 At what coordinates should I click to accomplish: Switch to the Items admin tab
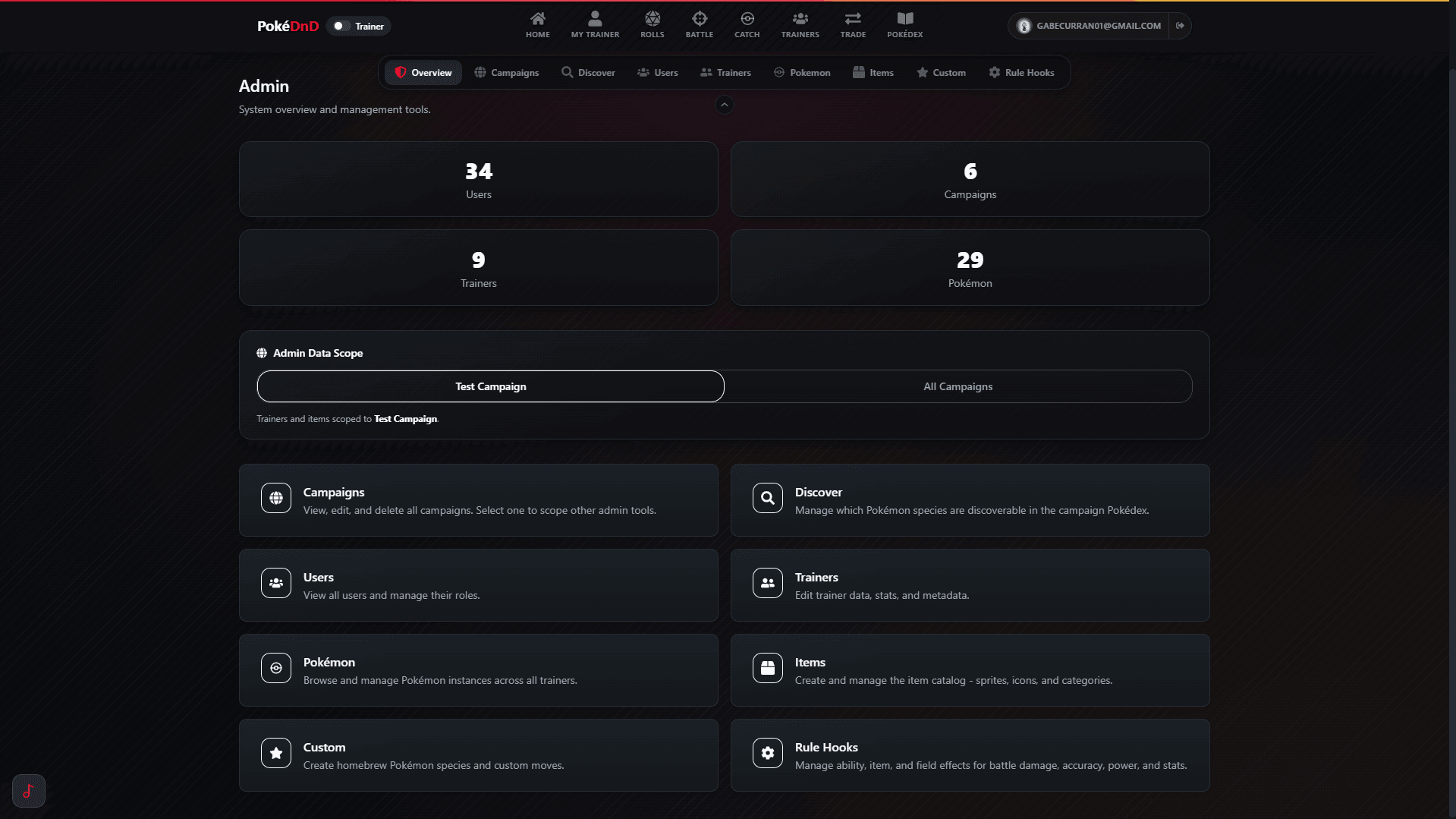pos(873,73)
